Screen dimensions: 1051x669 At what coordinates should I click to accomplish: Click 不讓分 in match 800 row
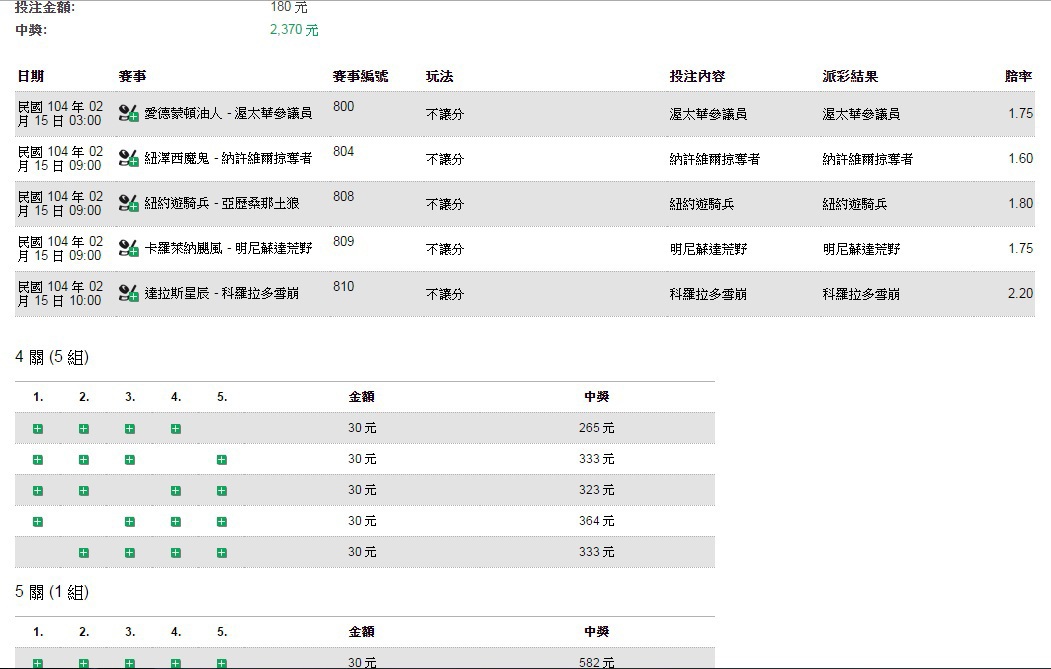[x=445, y=114]
